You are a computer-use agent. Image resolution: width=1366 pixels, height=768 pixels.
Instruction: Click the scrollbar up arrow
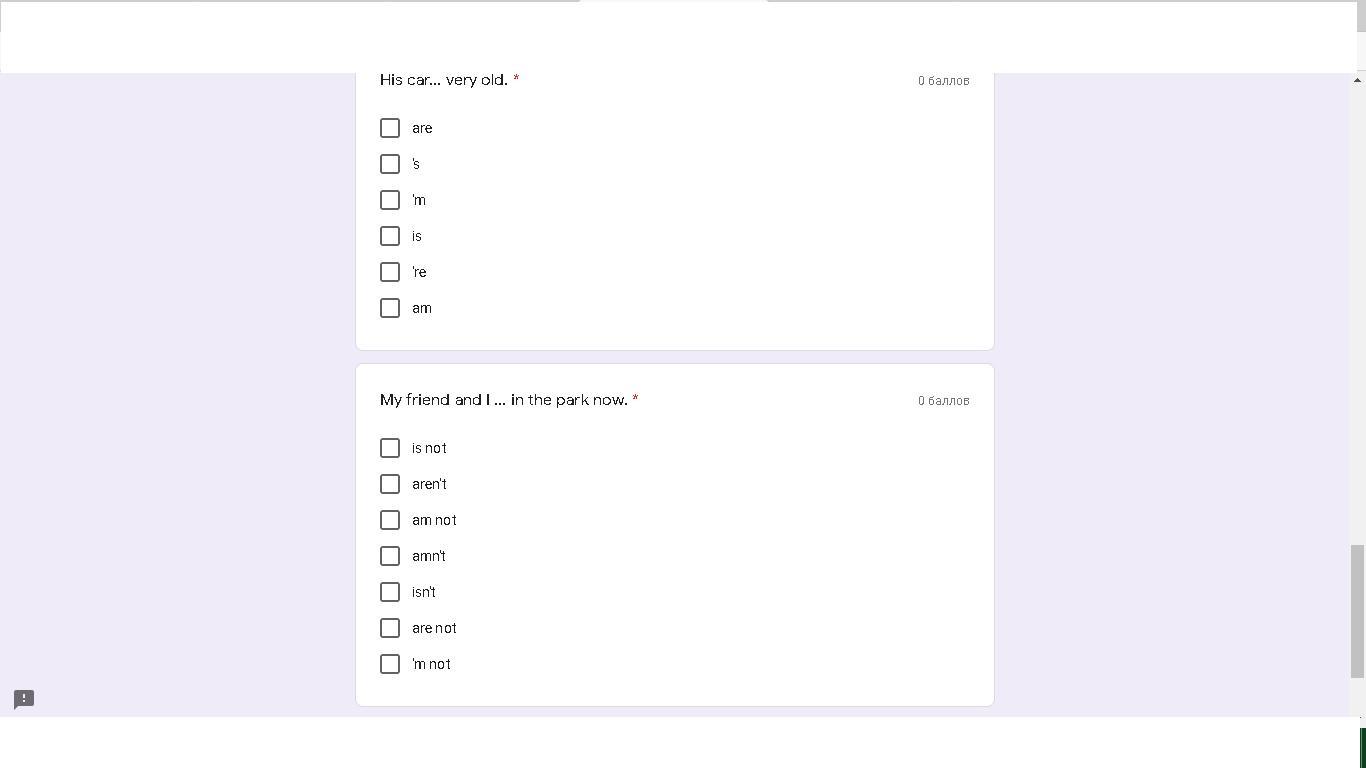click(x=1357, y=80)
